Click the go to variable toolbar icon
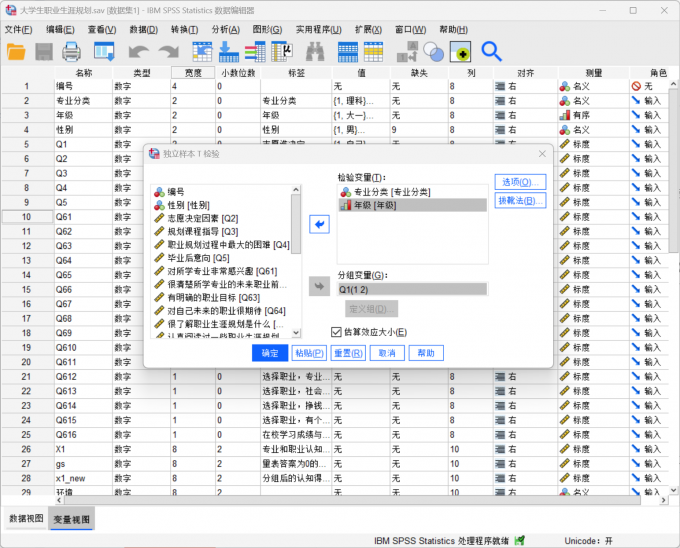680x548 pixels. [229, 52]
